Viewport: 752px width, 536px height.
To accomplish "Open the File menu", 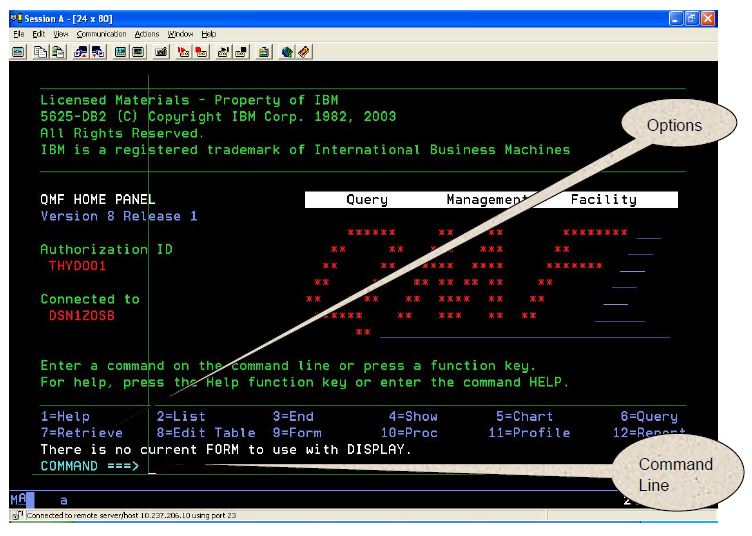I will pyautogui.click(x=19, y=34).
